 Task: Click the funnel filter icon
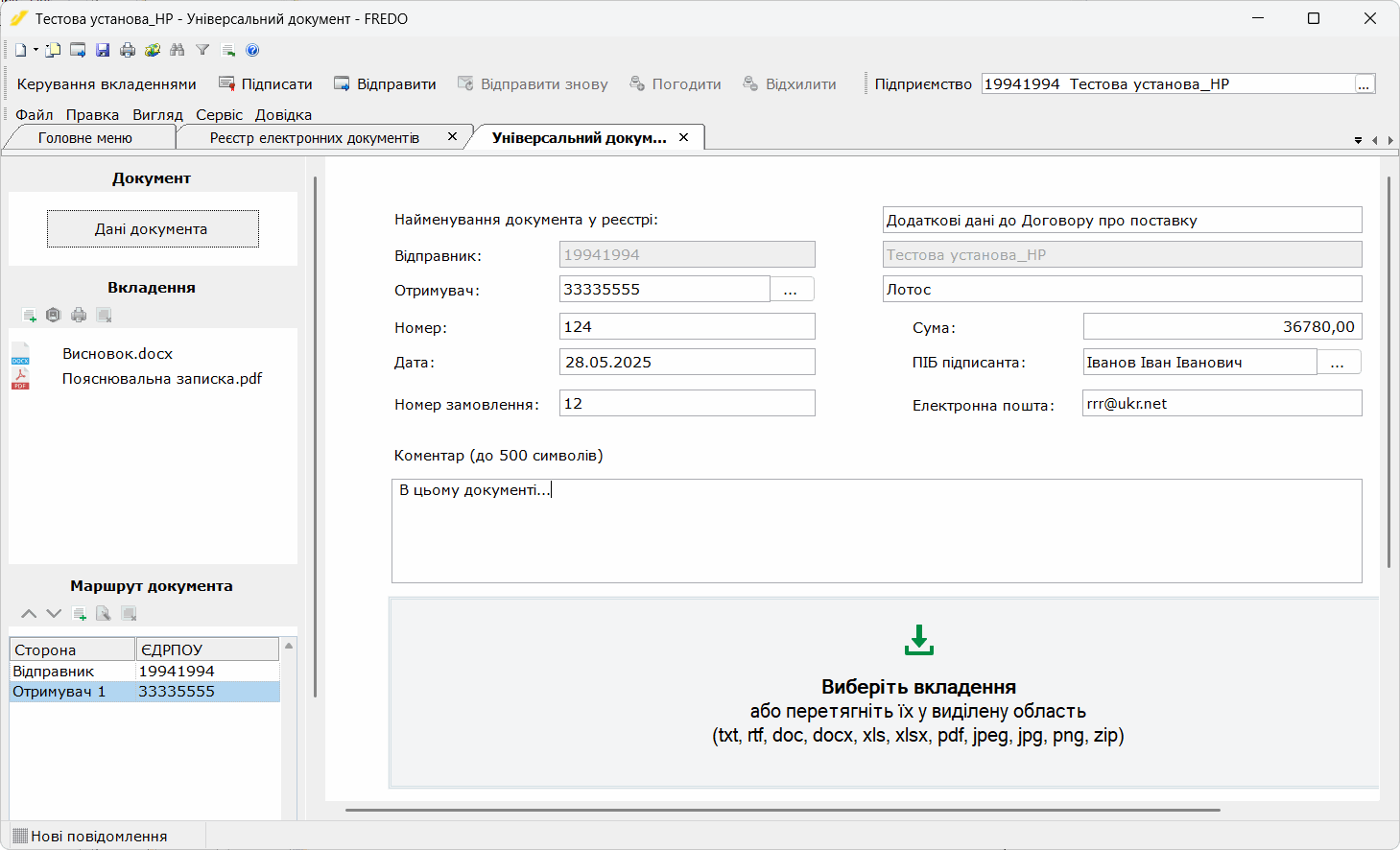tap(202, 50)
